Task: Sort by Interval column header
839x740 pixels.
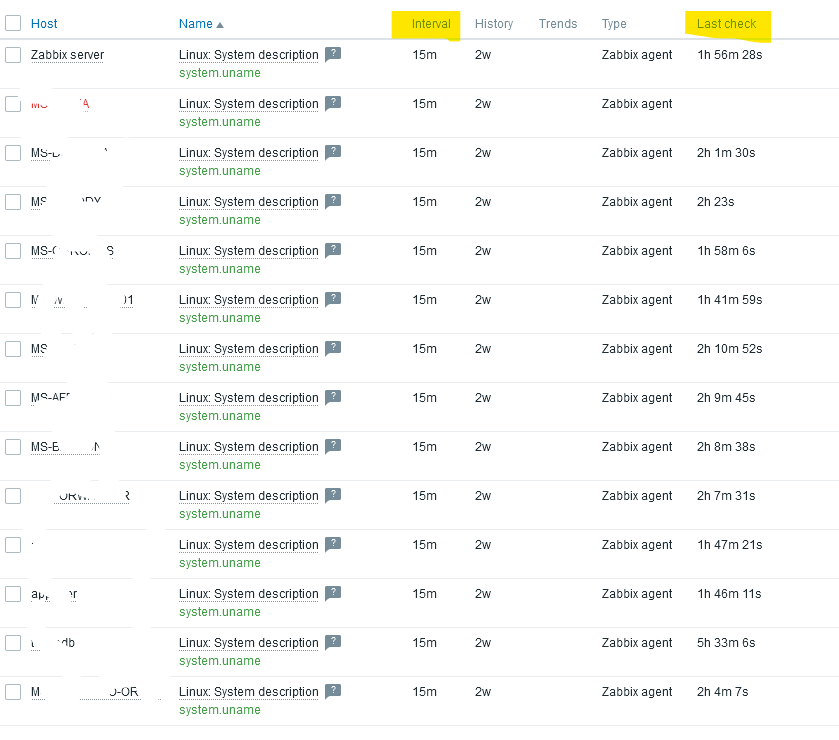Action: (x=431, y=24)
